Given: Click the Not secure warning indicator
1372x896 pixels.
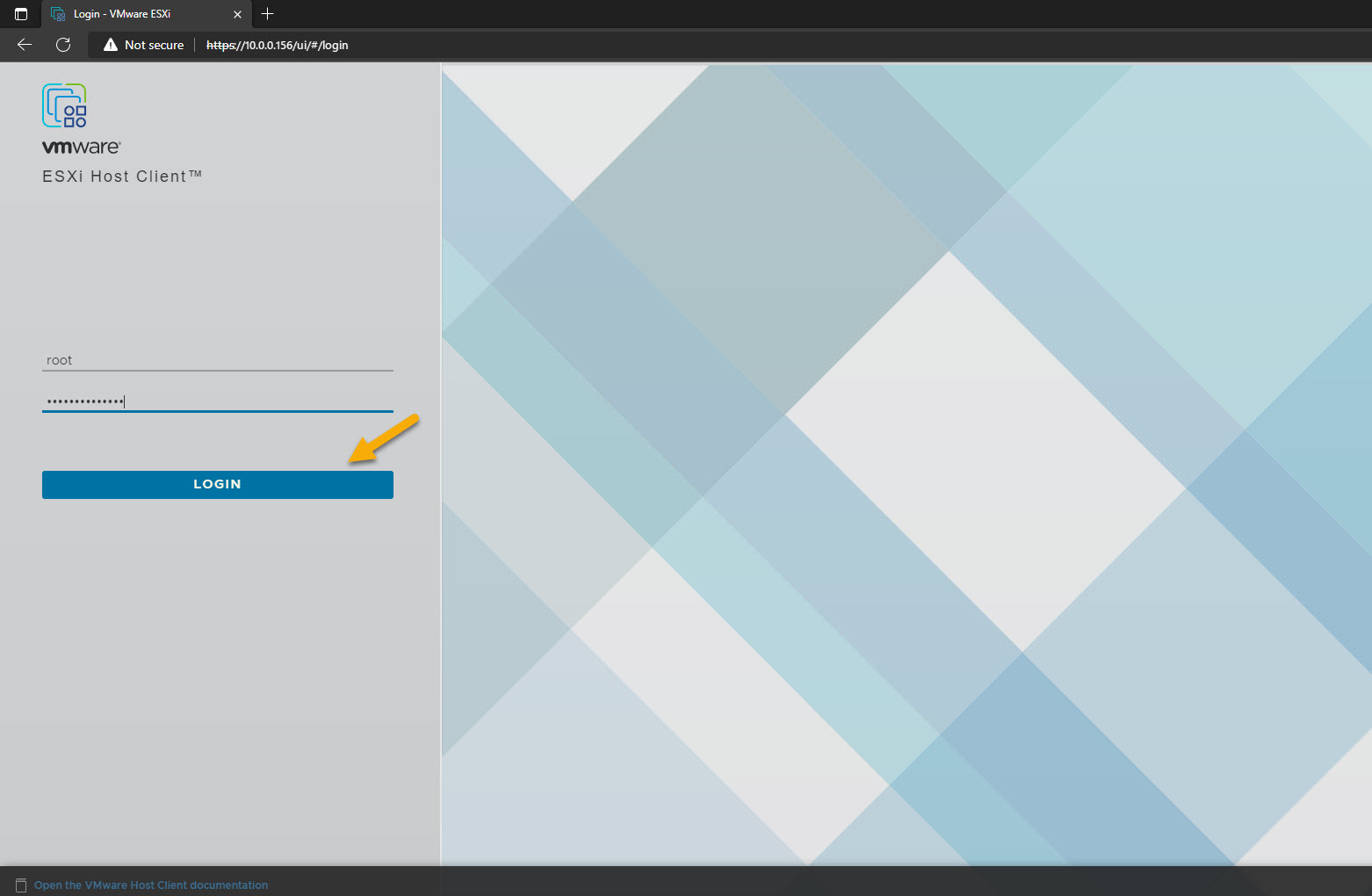Looking at the screenshot, I should pos(144,45).
